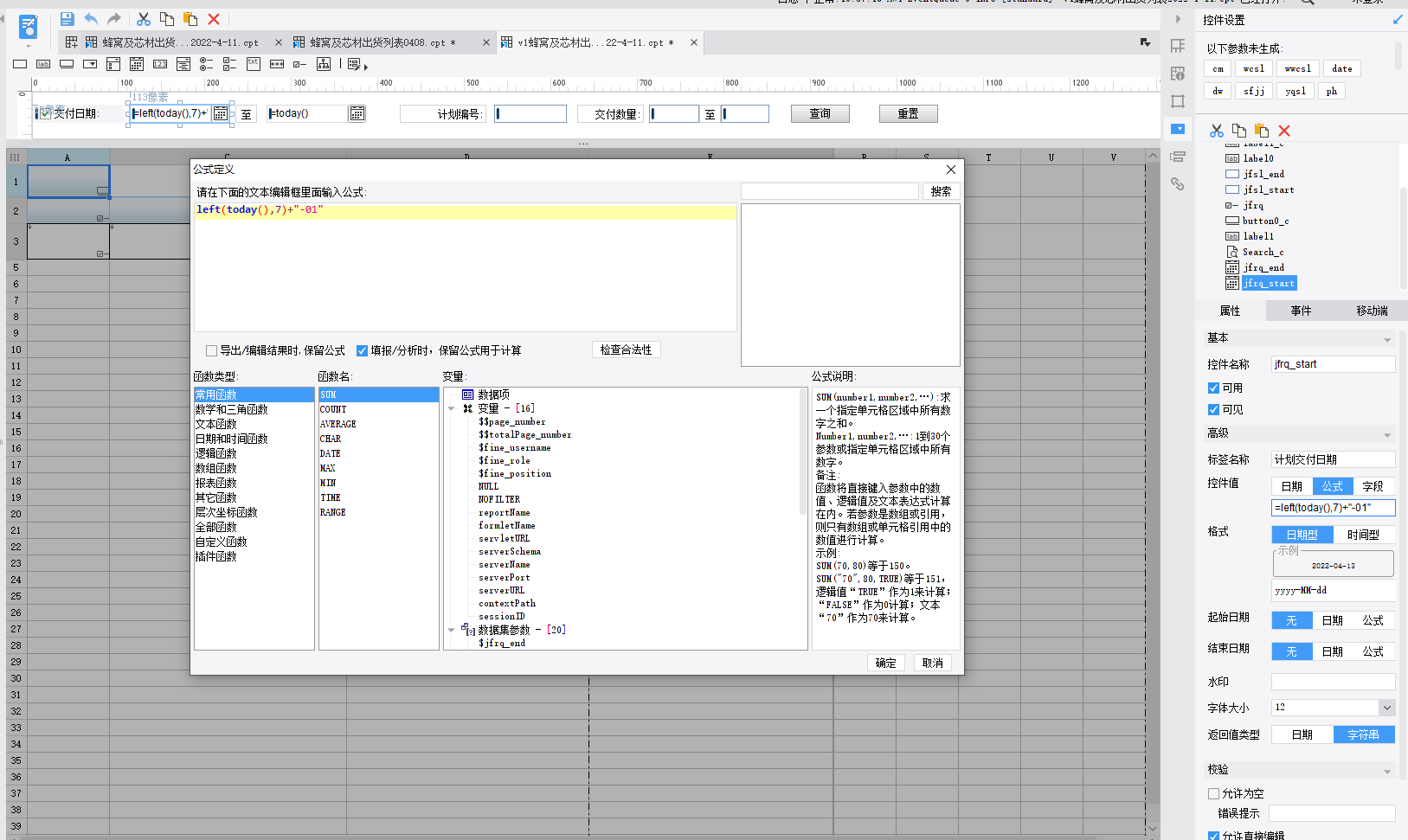Collapse the 高级 section
1408x840 pixels.
[1387, 434]
